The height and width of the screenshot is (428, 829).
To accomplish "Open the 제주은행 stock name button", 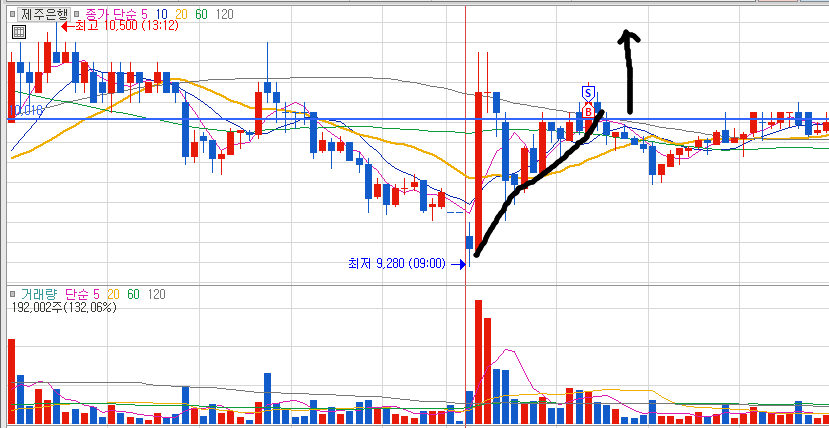I will 44,14.
